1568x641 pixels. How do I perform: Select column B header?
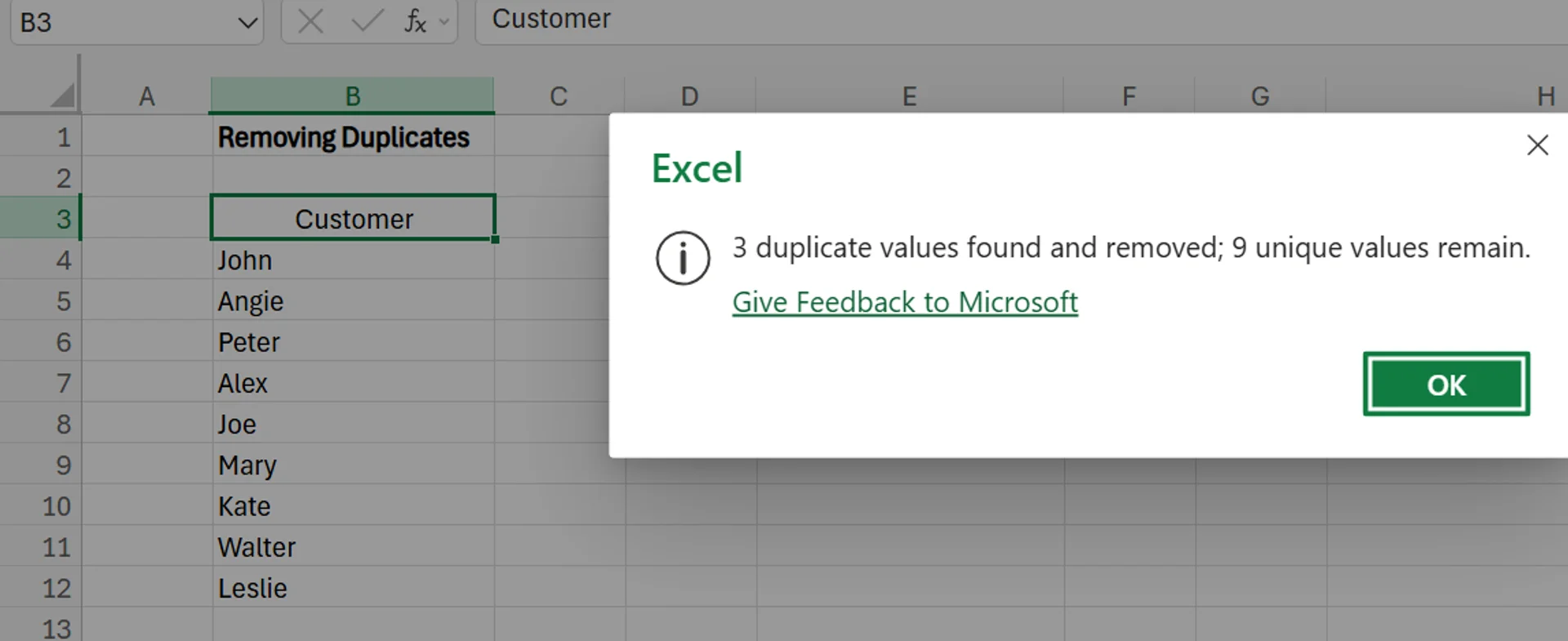(x=352, y=96)
